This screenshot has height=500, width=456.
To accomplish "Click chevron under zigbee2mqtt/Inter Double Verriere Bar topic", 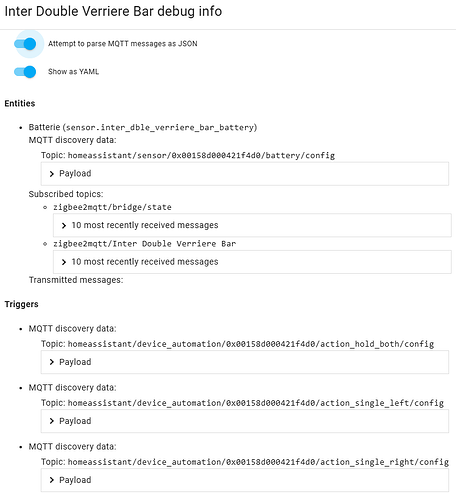I will (x=64, y=262).
